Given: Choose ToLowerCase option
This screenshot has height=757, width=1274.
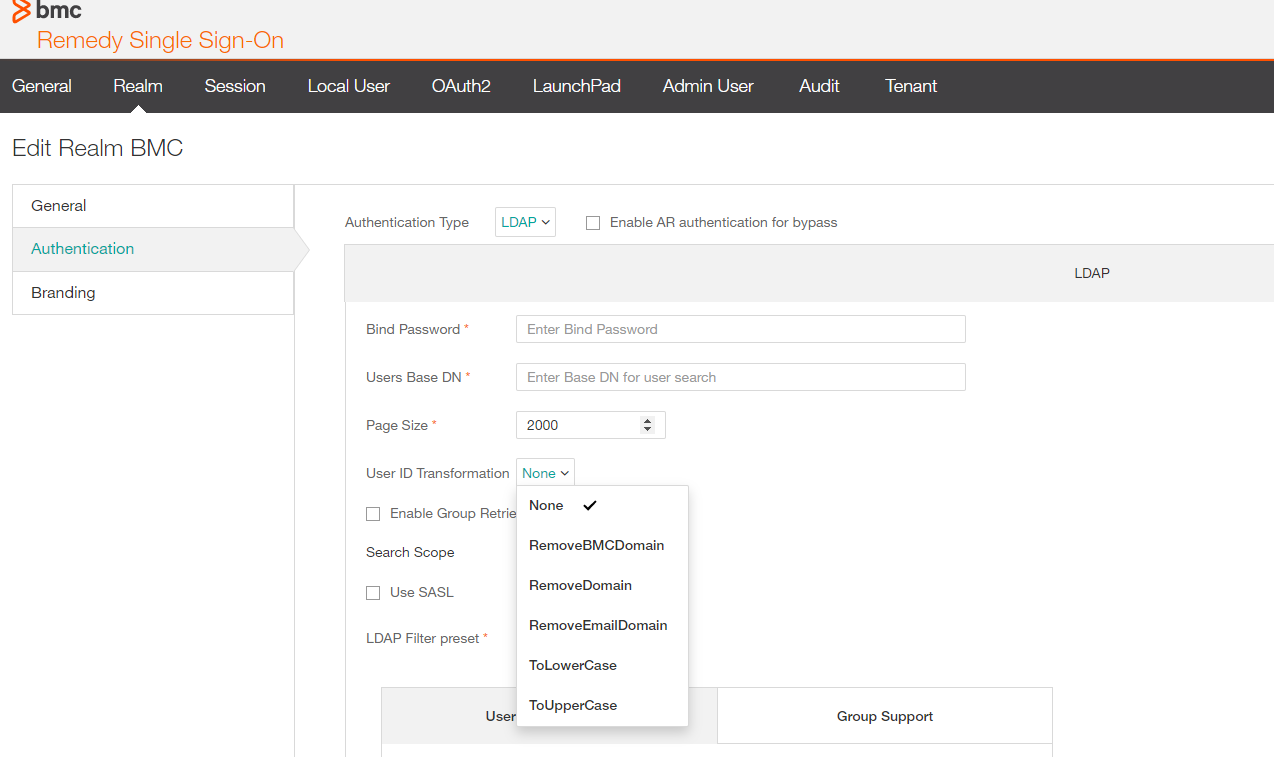Looking at the screenshot, I should click(602, 666).
